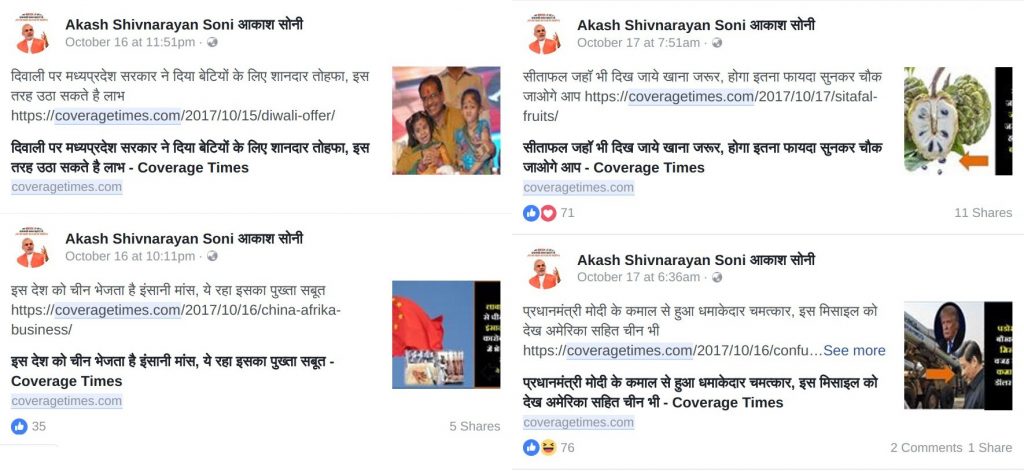Click like reaction icon beside 35 count
Screen dimensions: 1024x471
(20, 427)
